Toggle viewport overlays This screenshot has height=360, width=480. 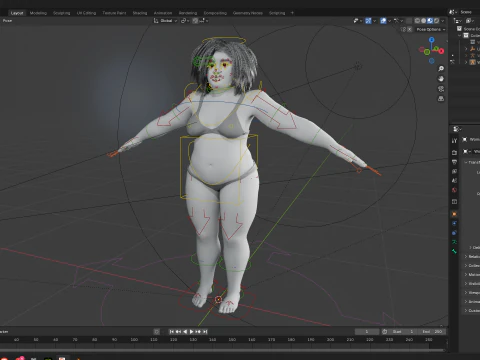(x=383, y=21)
